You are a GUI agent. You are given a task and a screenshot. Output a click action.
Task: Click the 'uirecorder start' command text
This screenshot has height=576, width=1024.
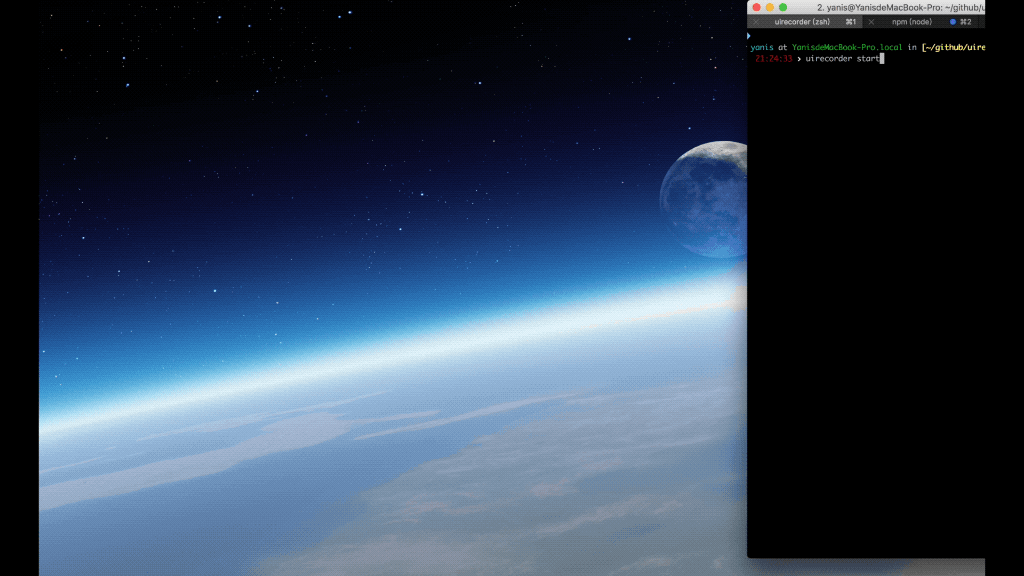tap(842, 59)
